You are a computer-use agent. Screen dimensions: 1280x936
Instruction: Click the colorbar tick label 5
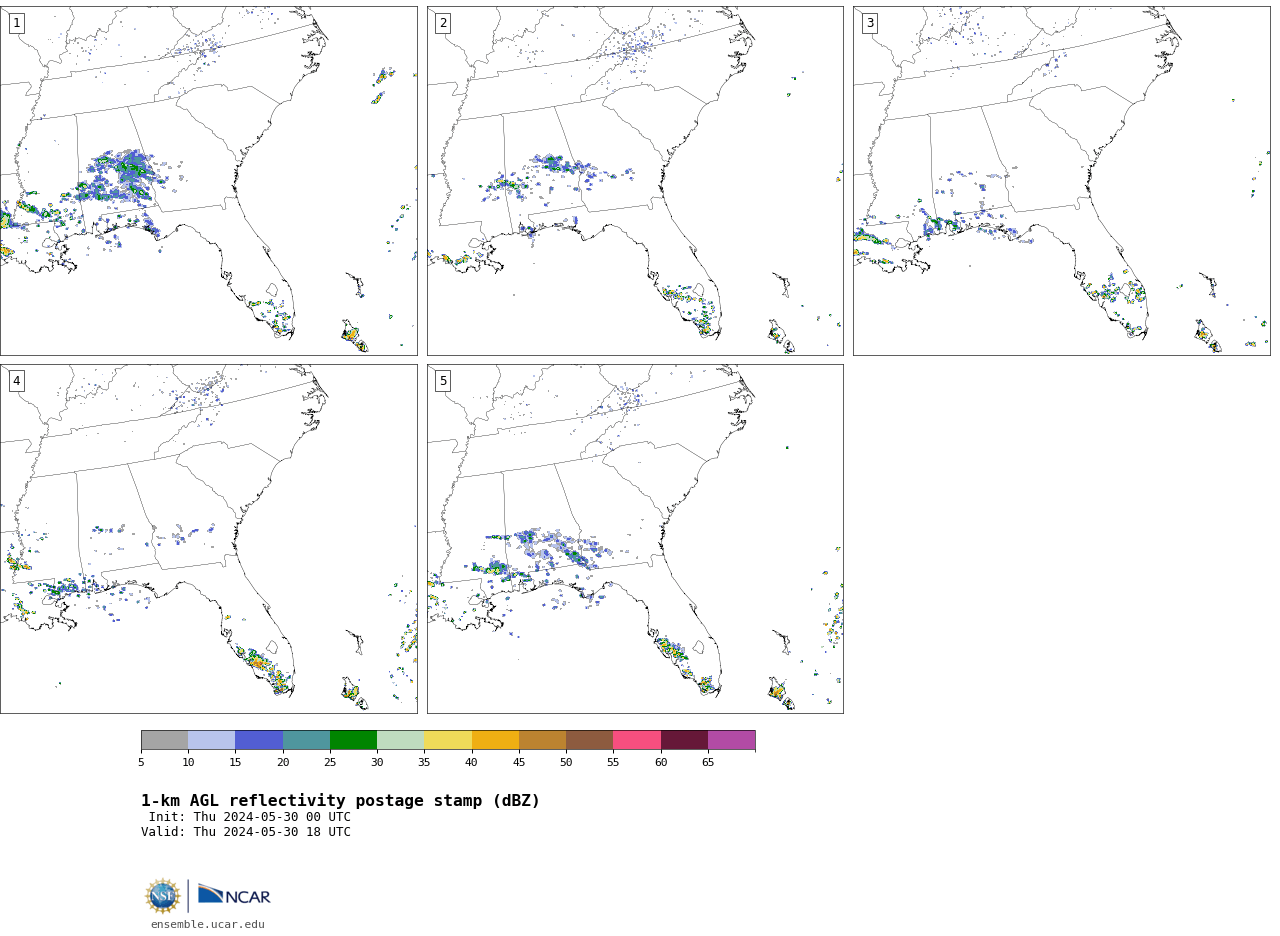tap(141, 763)
